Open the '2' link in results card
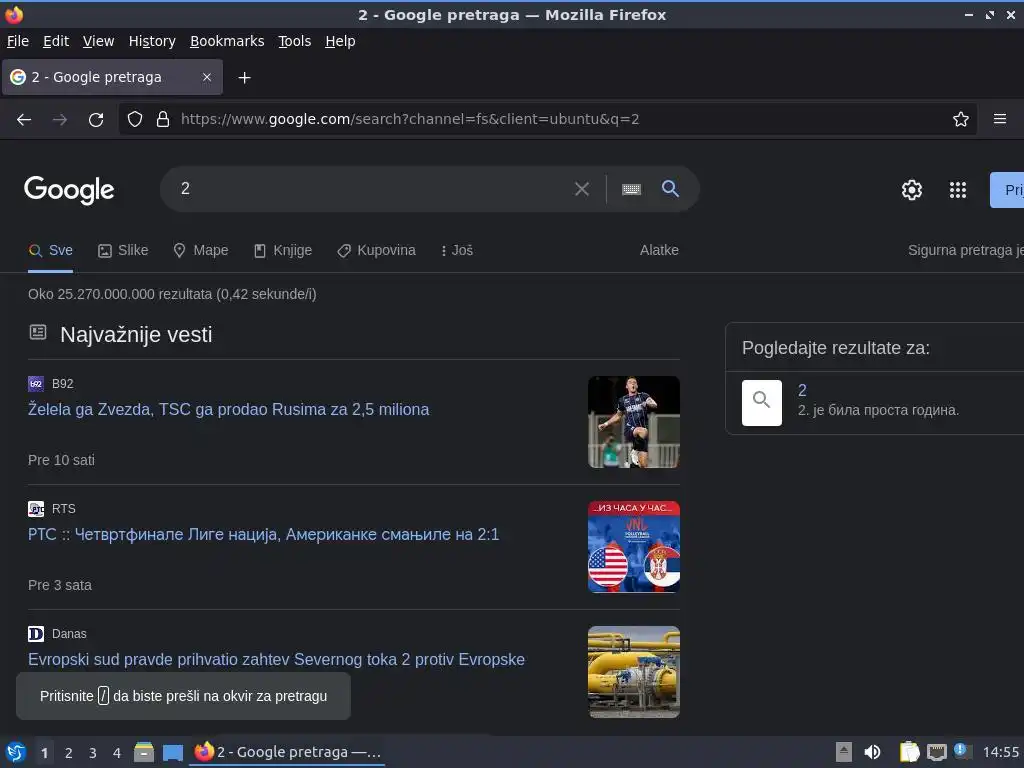The image size is (1024, 768). (802, 390)
